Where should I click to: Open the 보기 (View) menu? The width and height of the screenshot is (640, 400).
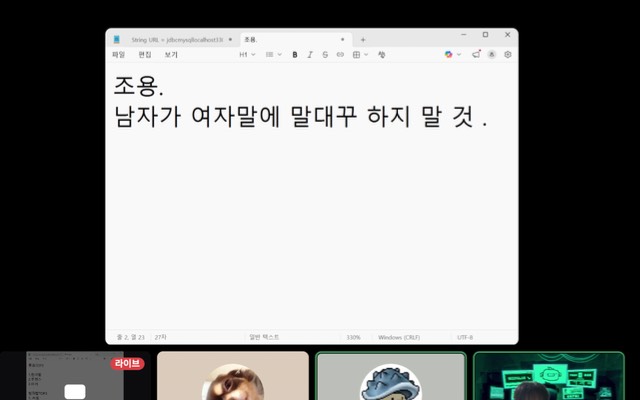171,55
